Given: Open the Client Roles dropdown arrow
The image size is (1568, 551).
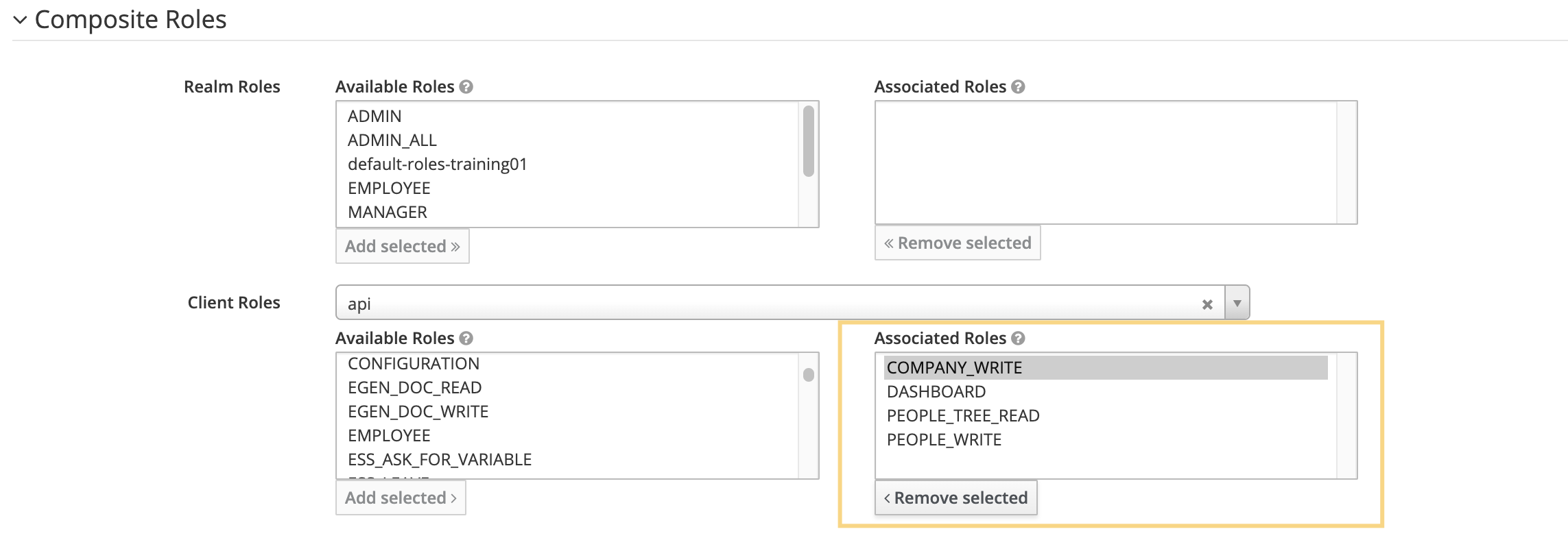Looking at the screenshot, I should pyautogui.click(x=1237, y=303).
